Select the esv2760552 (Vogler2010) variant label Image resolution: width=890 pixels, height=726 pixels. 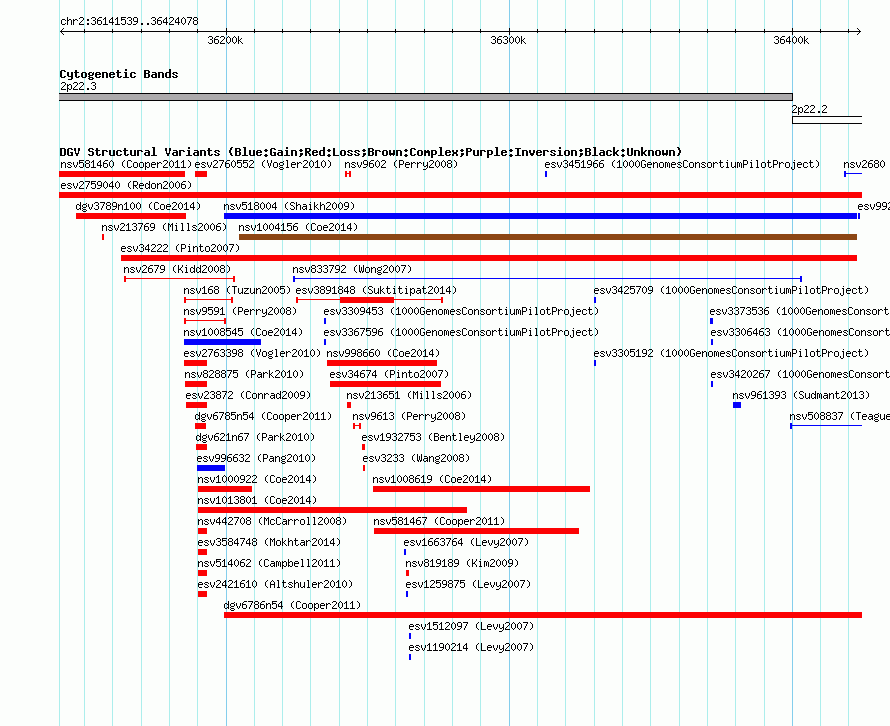[263, 165]
